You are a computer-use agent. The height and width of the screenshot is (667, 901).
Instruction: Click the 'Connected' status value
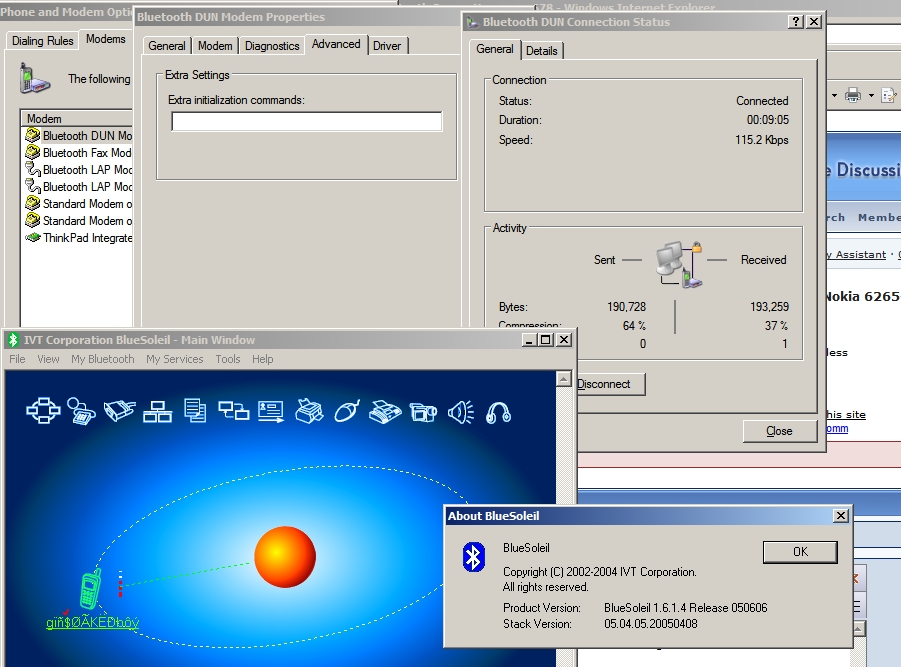coord(762,101)
